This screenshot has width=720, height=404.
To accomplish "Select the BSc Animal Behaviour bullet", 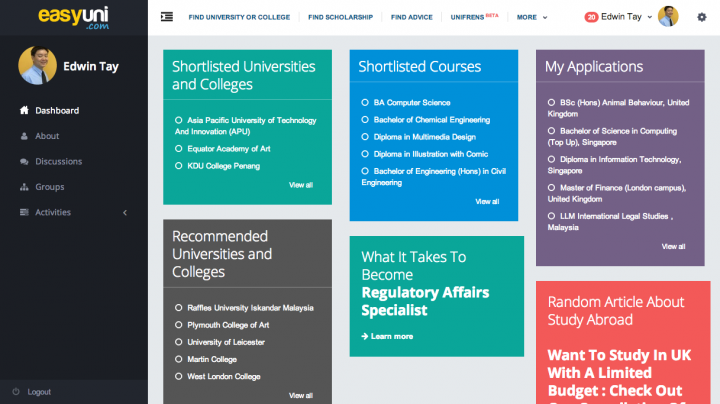I will coord(551,102).
